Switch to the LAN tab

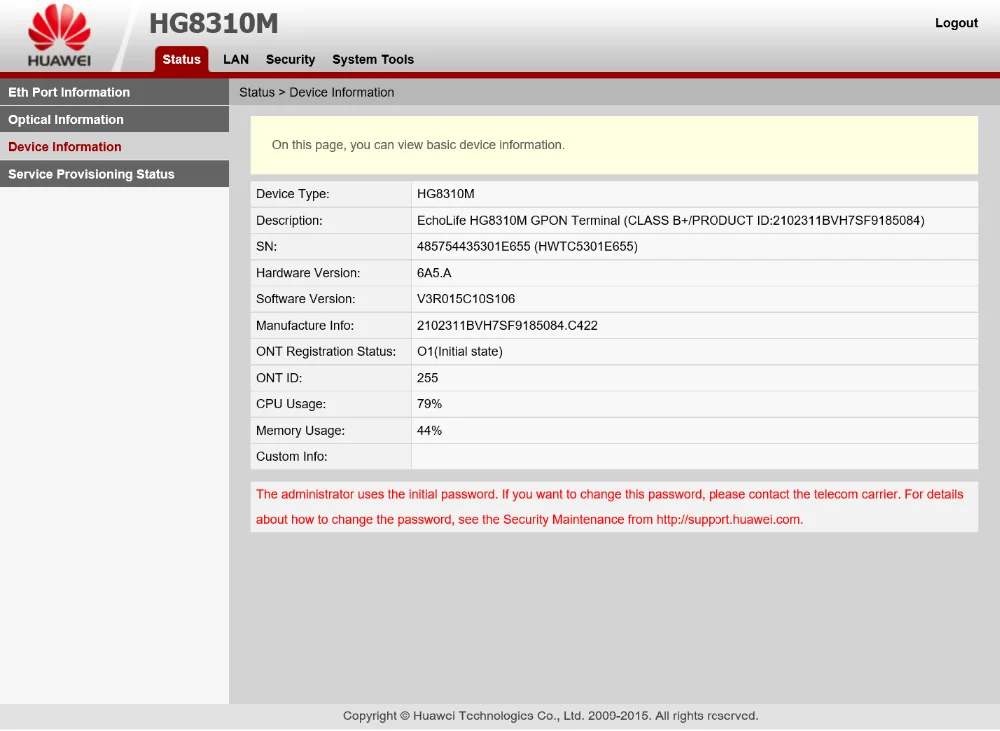pos(236,60)
